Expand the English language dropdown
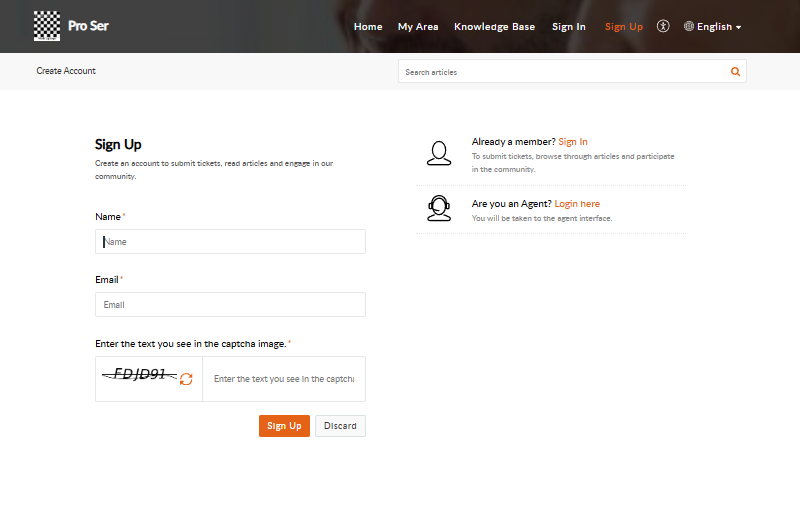Screen dimensions: 800x524 [713, 27]
